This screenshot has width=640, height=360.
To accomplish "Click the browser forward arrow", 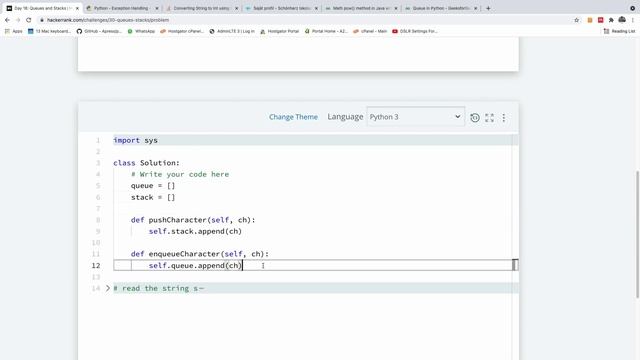I will 18,20.
